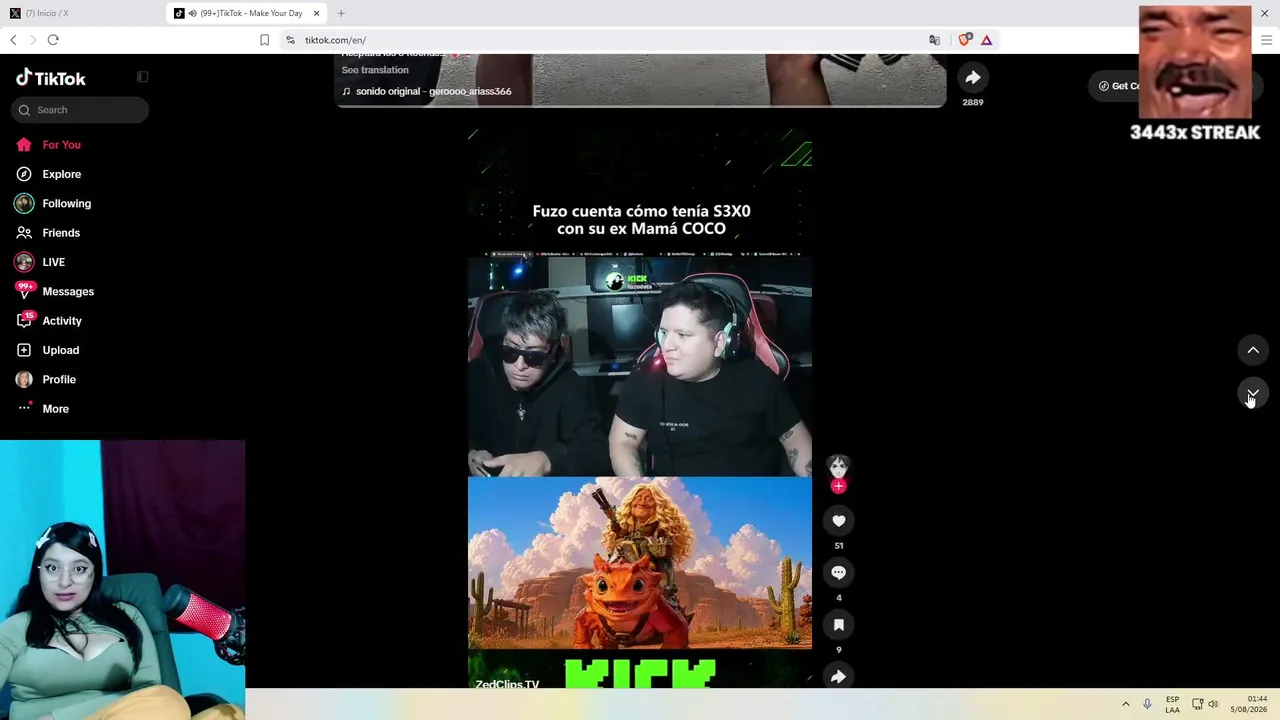Focus the TikTok Search field
The width and height of the screenshot is (1280, 720).
80,110
